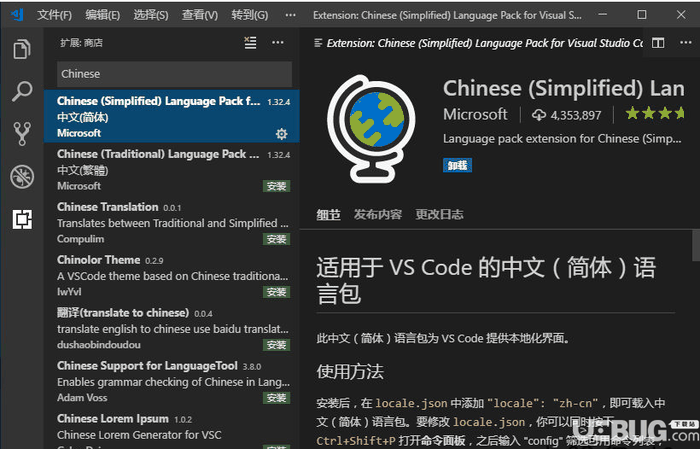
Task: Click the Chinese search box in extensions
Action: pos(175,74)
